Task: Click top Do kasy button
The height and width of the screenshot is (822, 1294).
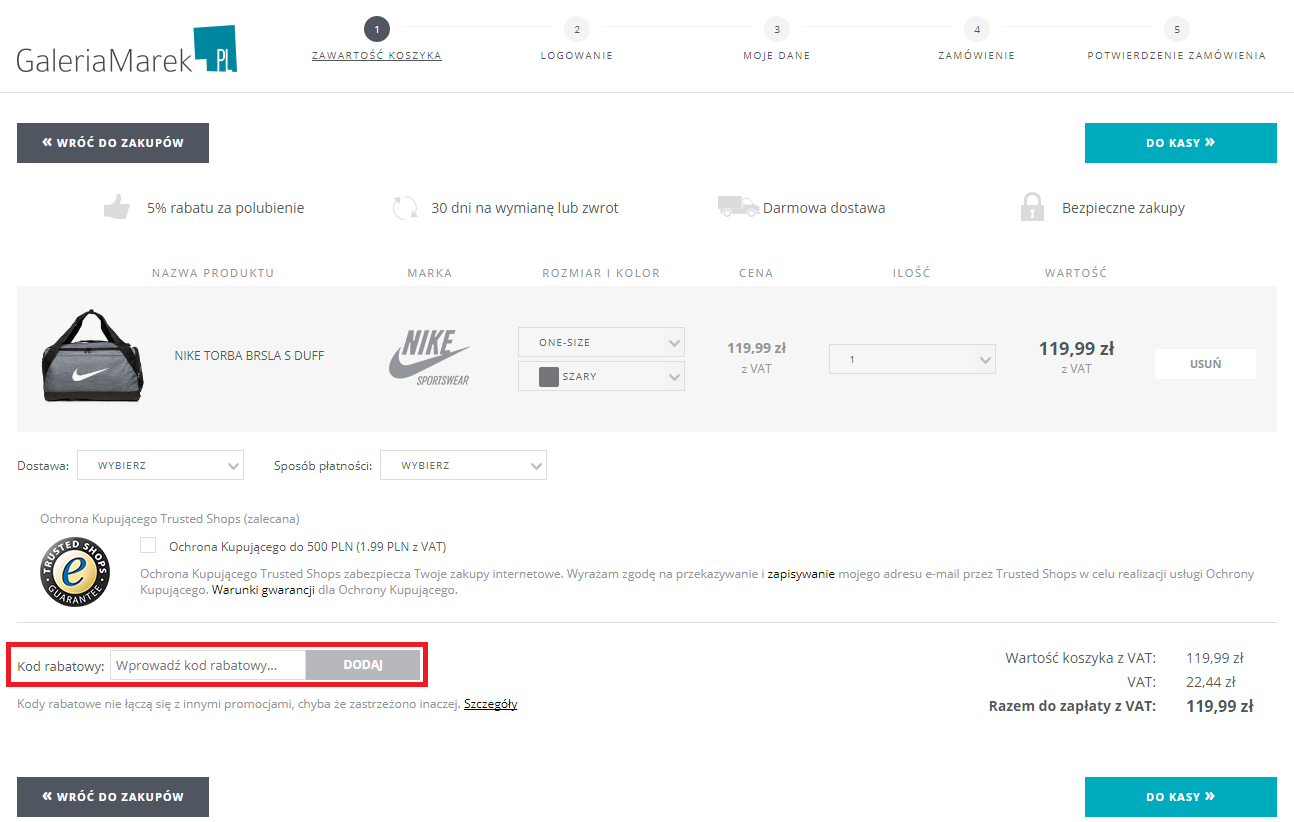Action: point(1181,143)
